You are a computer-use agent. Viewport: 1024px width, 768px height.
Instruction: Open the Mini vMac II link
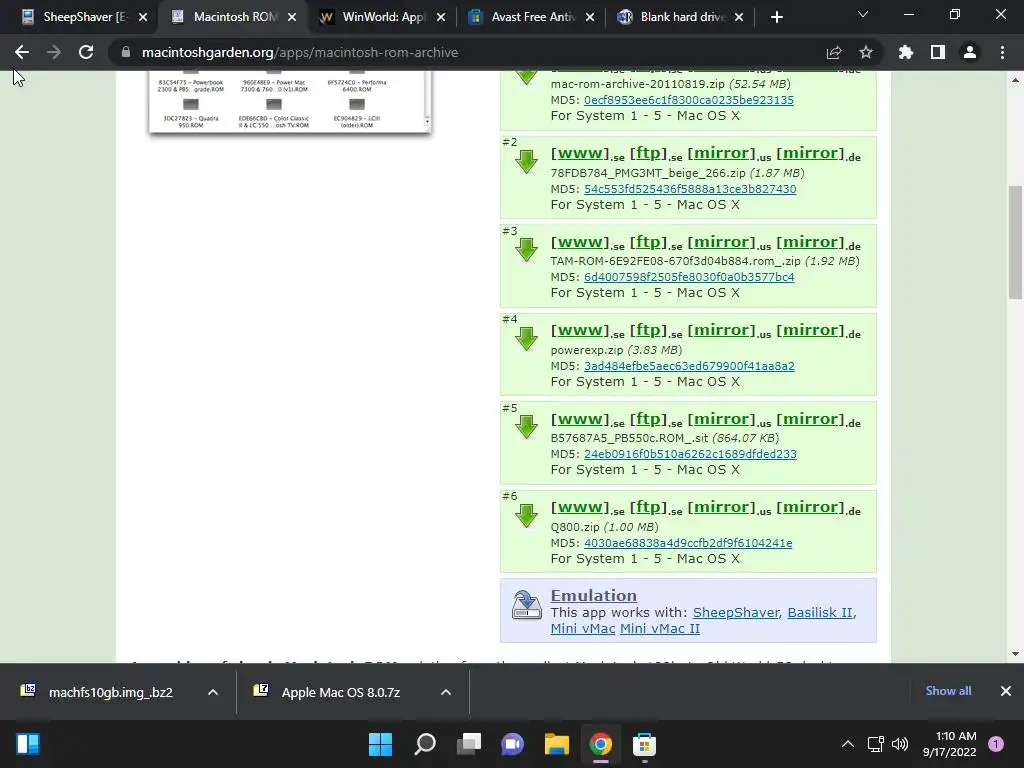[x=660, y=628]
